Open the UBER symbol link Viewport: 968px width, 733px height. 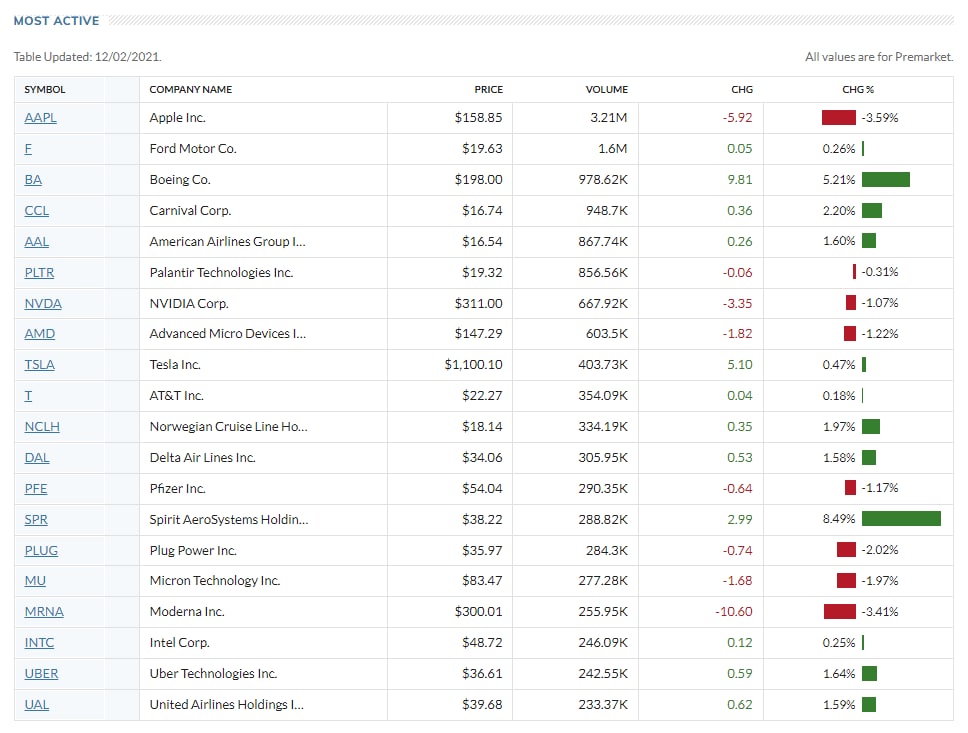coord(41,673)
